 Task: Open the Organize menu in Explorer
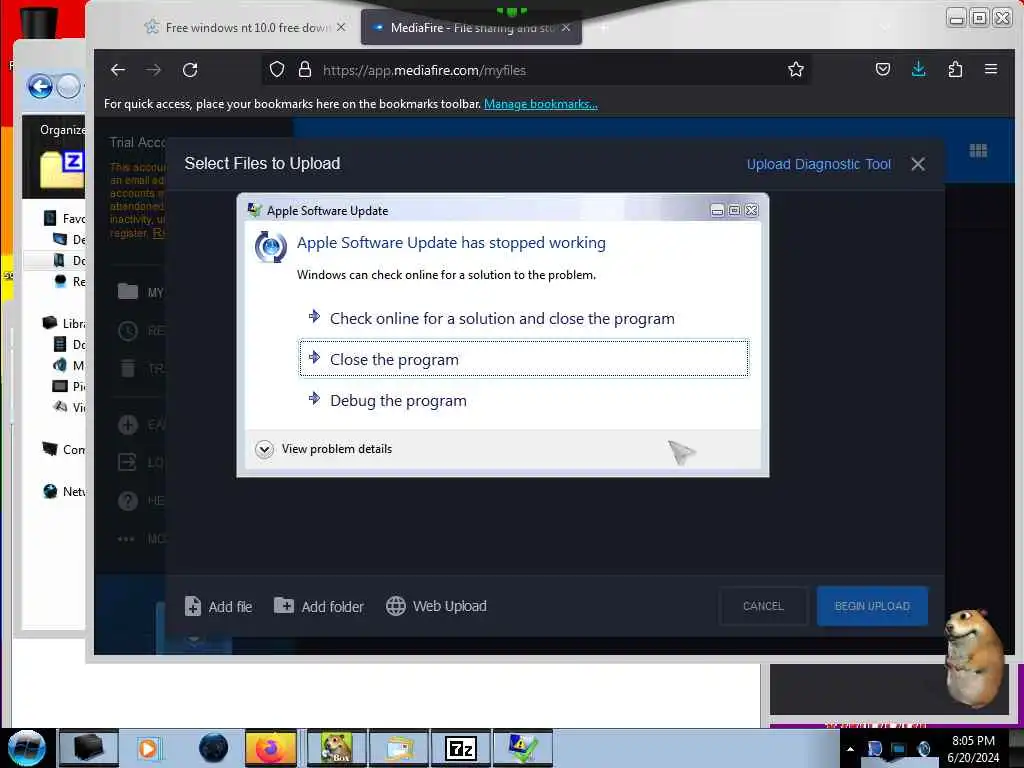point(63,130)
